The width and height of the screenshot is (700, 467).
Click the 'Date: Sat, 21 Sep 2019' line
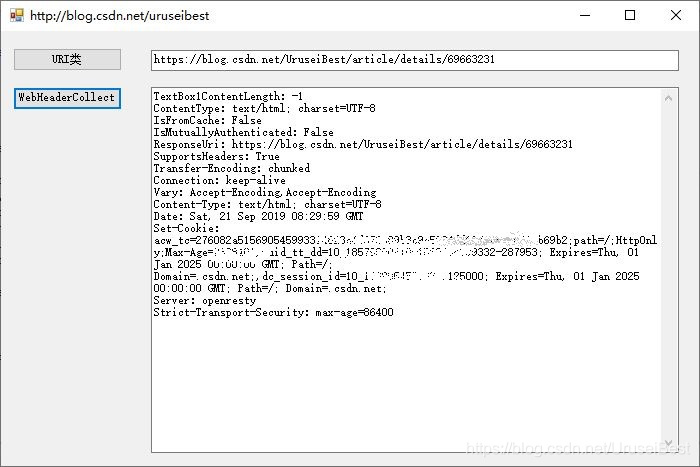[258, 217]
